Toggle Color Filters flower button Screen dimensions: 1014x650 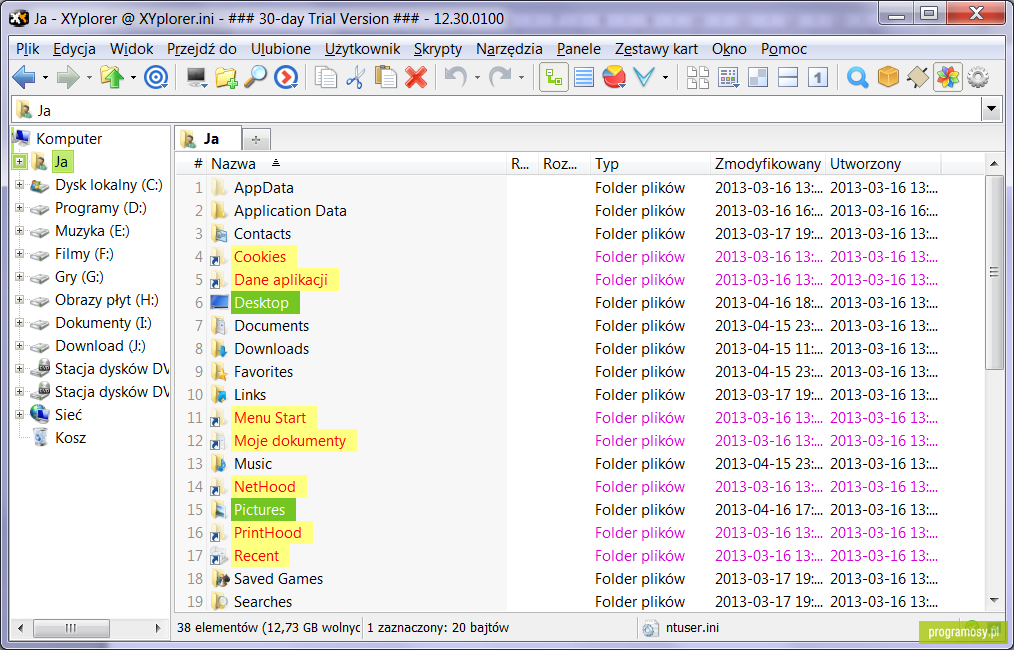click(948, 78)
